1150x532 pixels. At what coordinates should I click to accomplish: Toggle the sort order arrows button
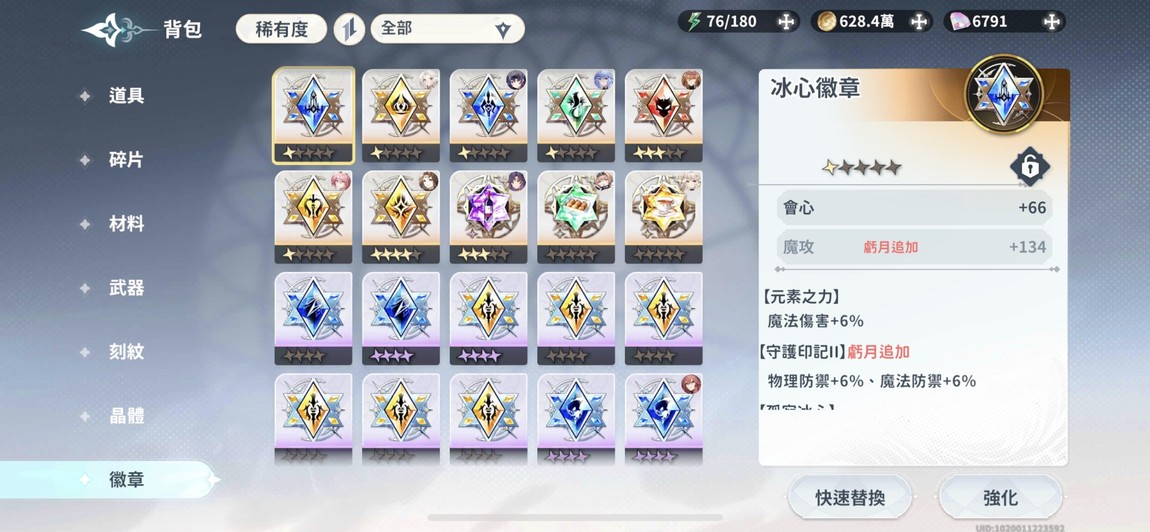349,29
